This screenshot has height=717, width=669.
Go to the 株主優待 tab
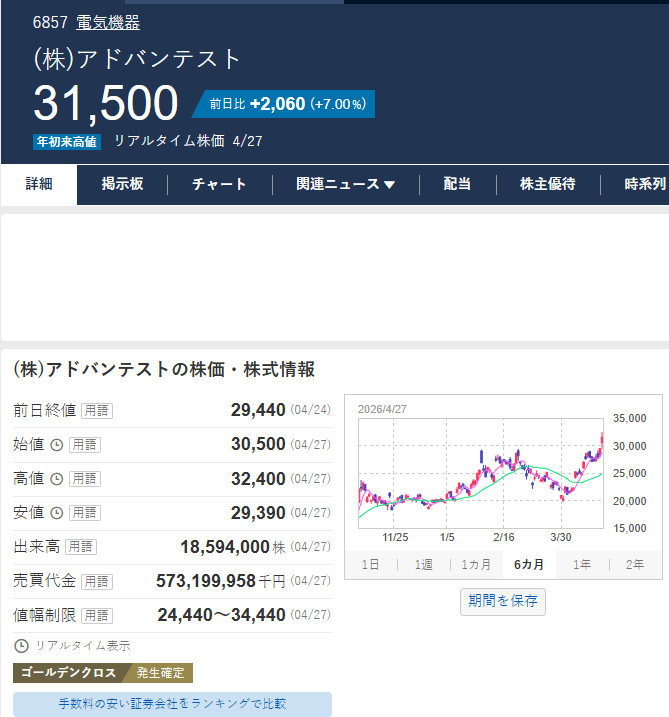pos(548,184)
